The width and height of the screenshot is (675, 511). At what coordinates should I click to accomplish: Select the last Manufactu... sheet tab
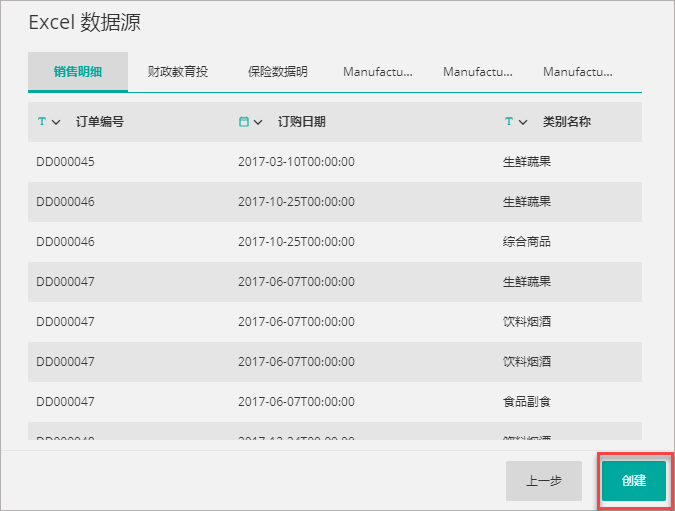578,72
